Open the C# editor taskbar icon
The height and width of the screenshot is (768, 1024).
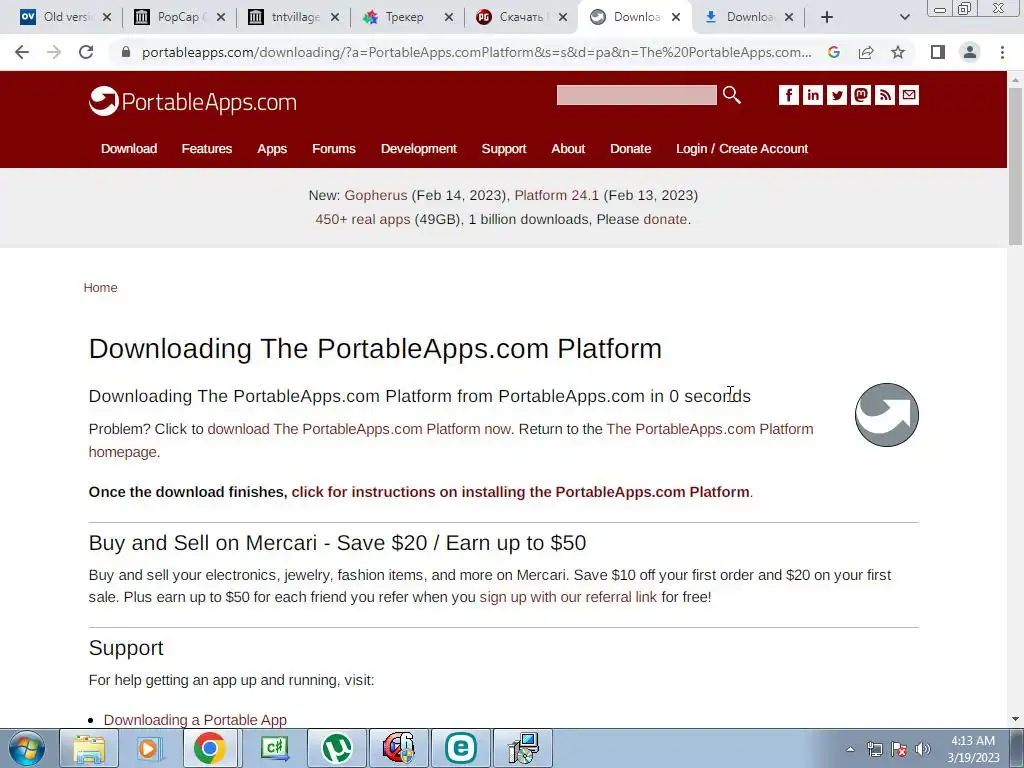[x=274, y=748]
